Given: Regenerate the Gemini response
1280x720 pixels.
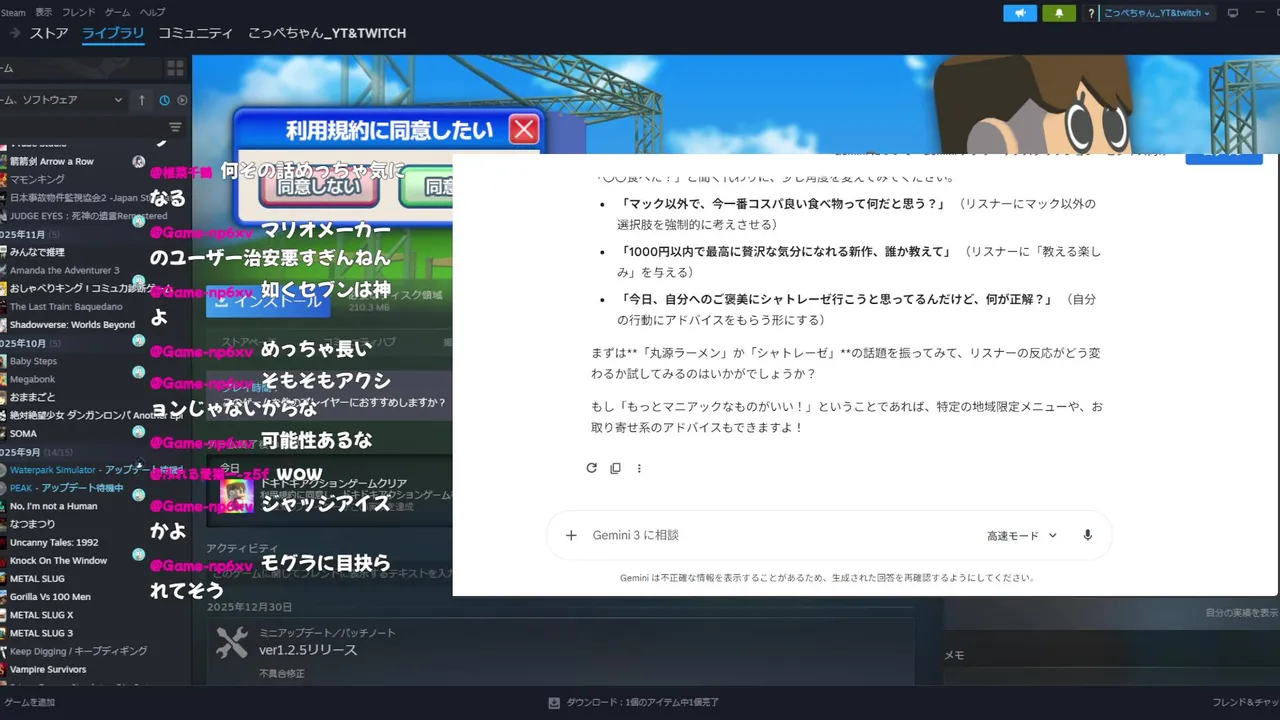Looking at the screenshot, I should pos(591,468).
